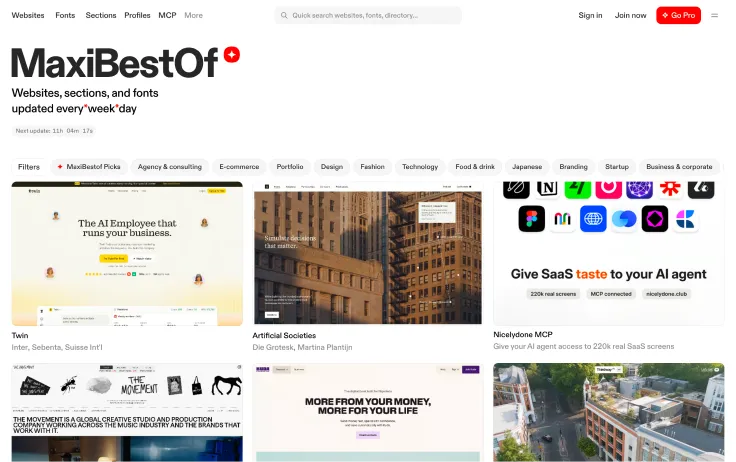Image resolution: width=736 pixels, height=462 pixels.
Task: Click the green lightning app icon
Action: (x=577, y=188)
